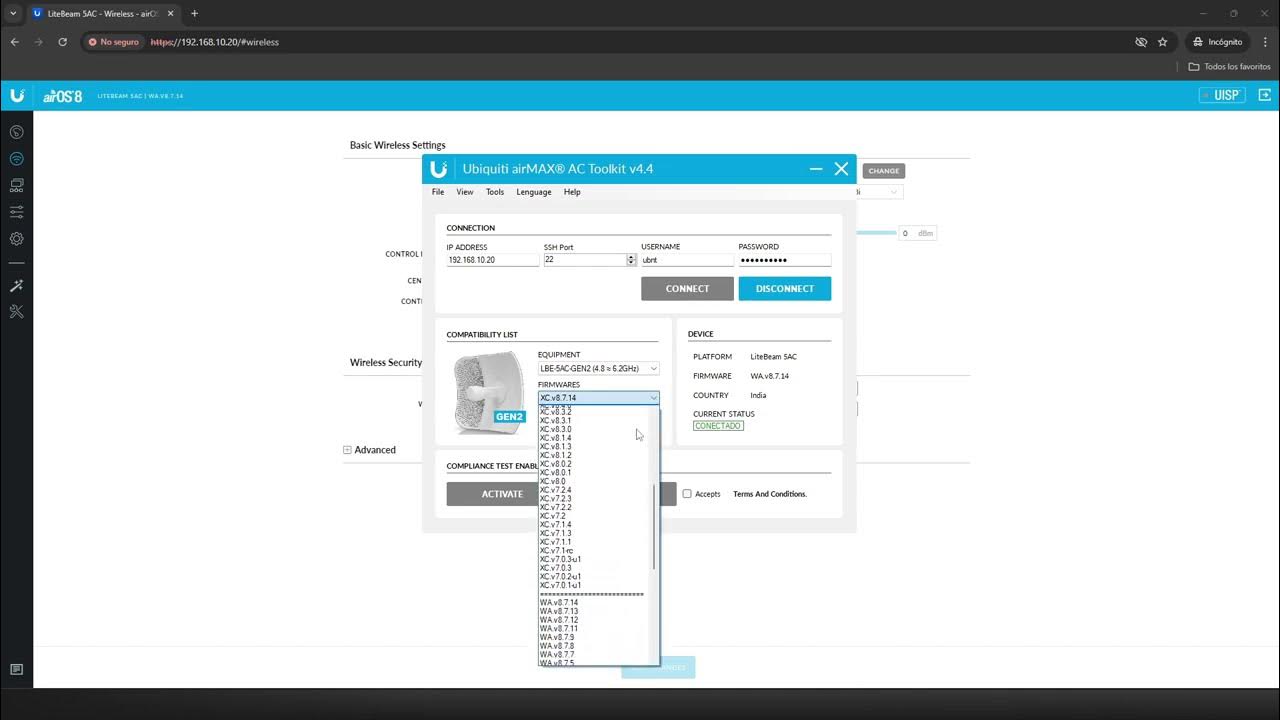Open the airOS tools wrench icon
The image size is (1280, 720).
click(x=16, y=312)
